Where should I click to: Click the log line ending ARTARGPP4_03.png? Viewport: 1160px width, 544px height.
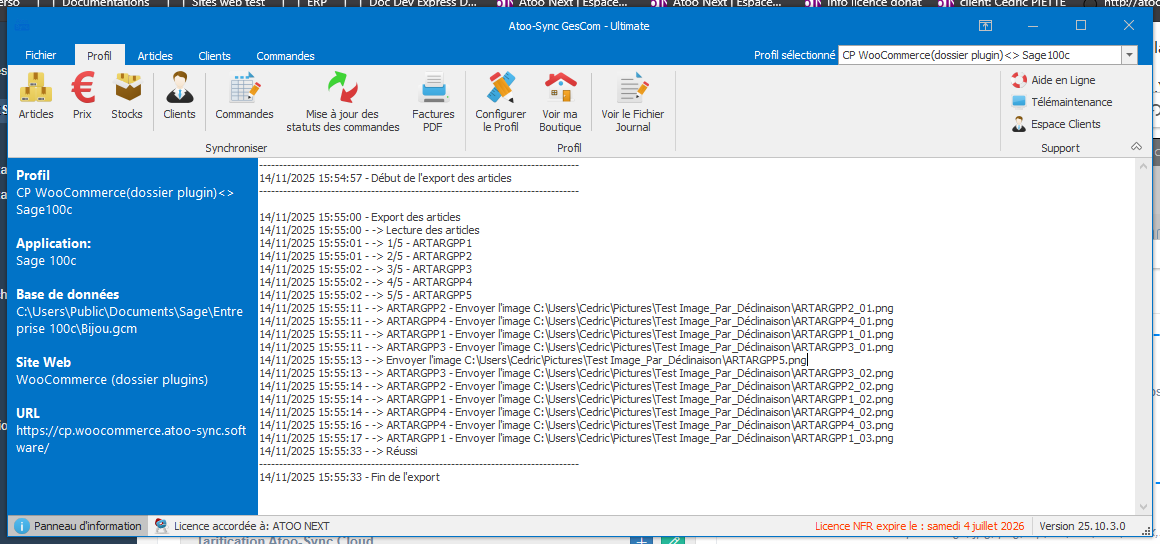click(576, 426)
